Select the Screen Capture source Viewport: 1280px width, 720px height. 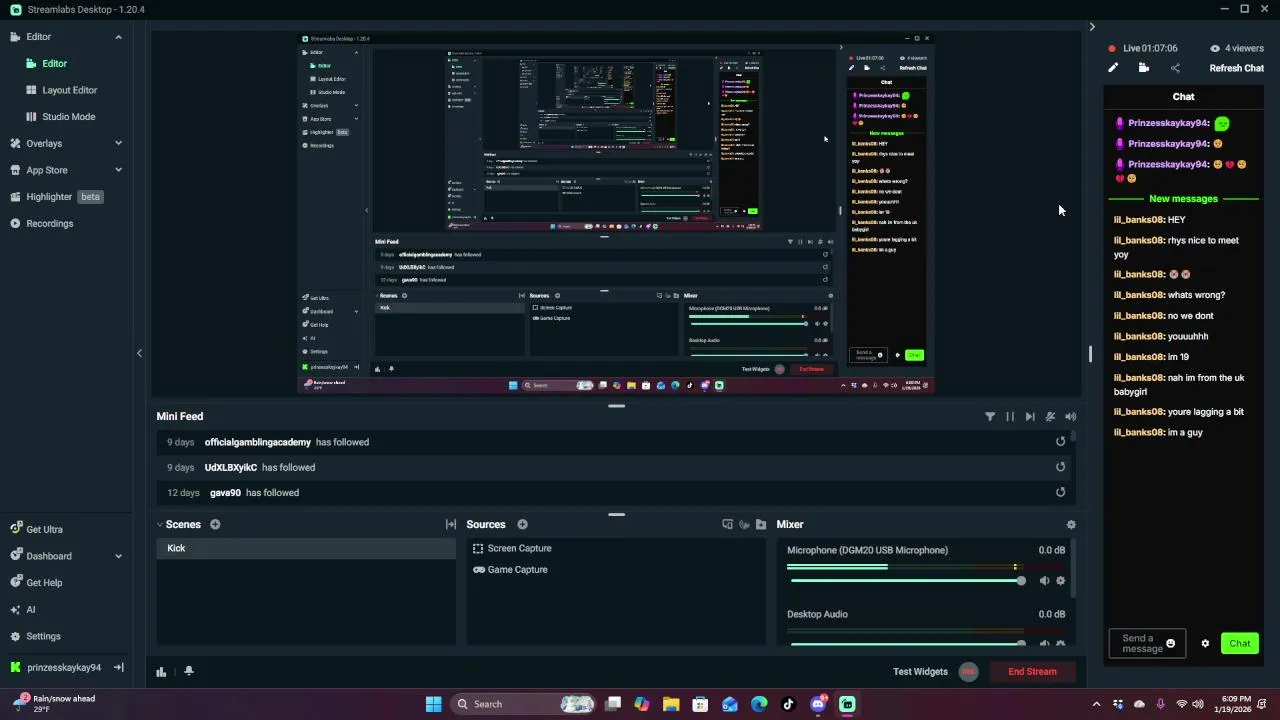click(616, 548)
